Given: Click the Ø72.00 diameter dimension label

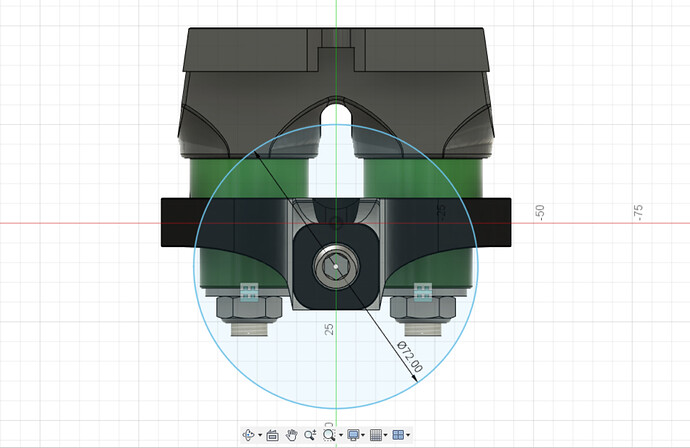Looking at the screenshot, I should tap(409, 357).
